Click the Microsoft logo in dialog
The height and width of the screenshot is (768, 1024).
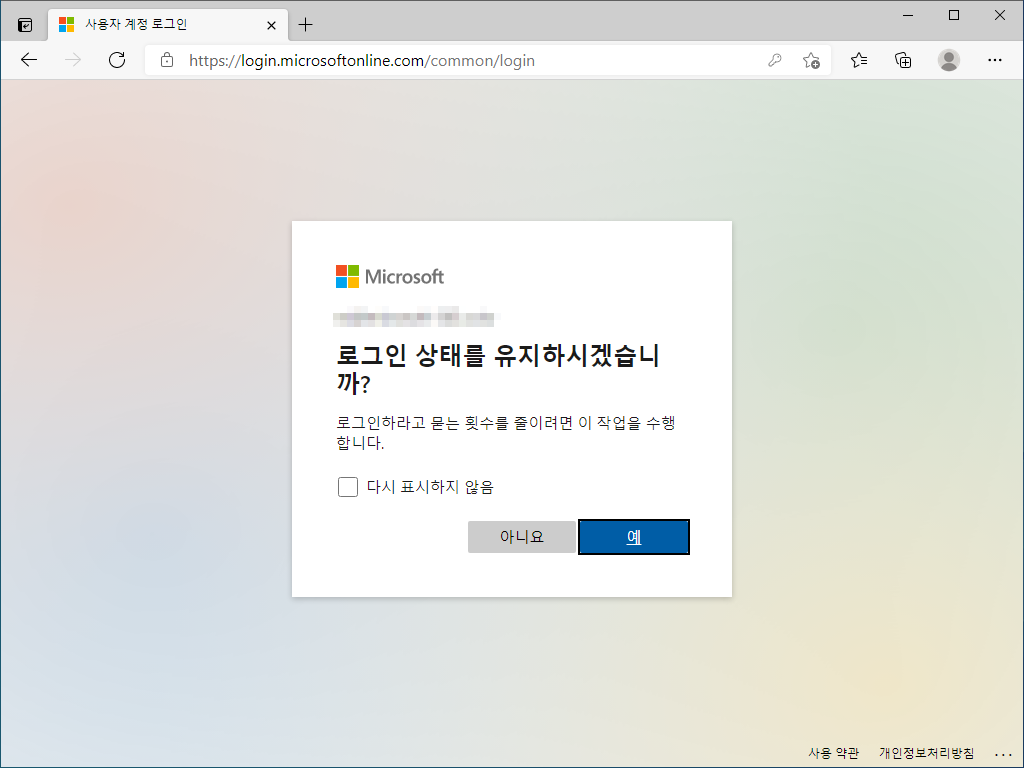click(390, 277)
